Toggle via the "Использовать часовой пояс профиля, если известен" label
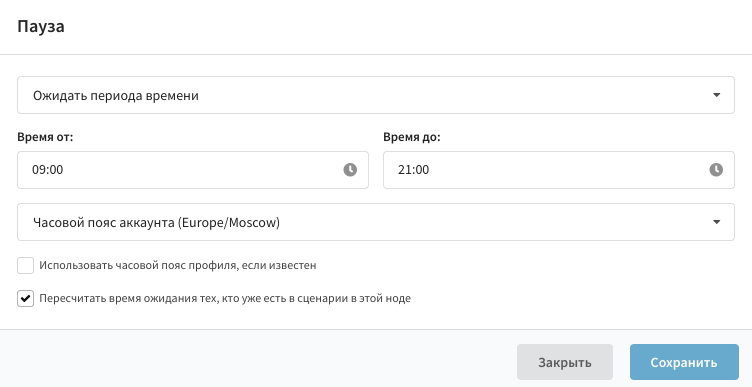The height and width of the screenshot is (387, 752). [x=177, y=265]
